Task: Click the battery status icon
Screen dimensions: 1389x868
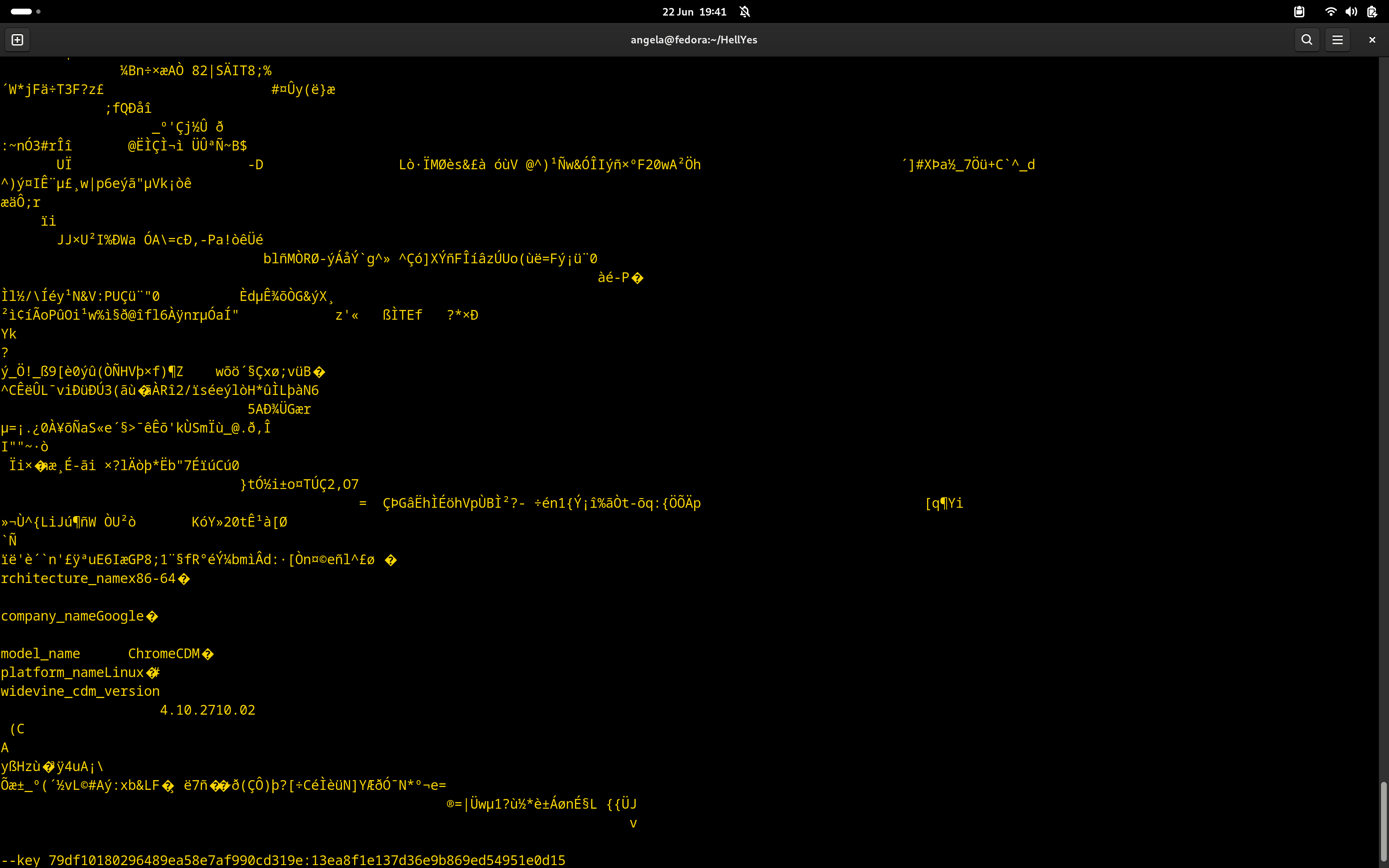Action: coord(1372,12)
